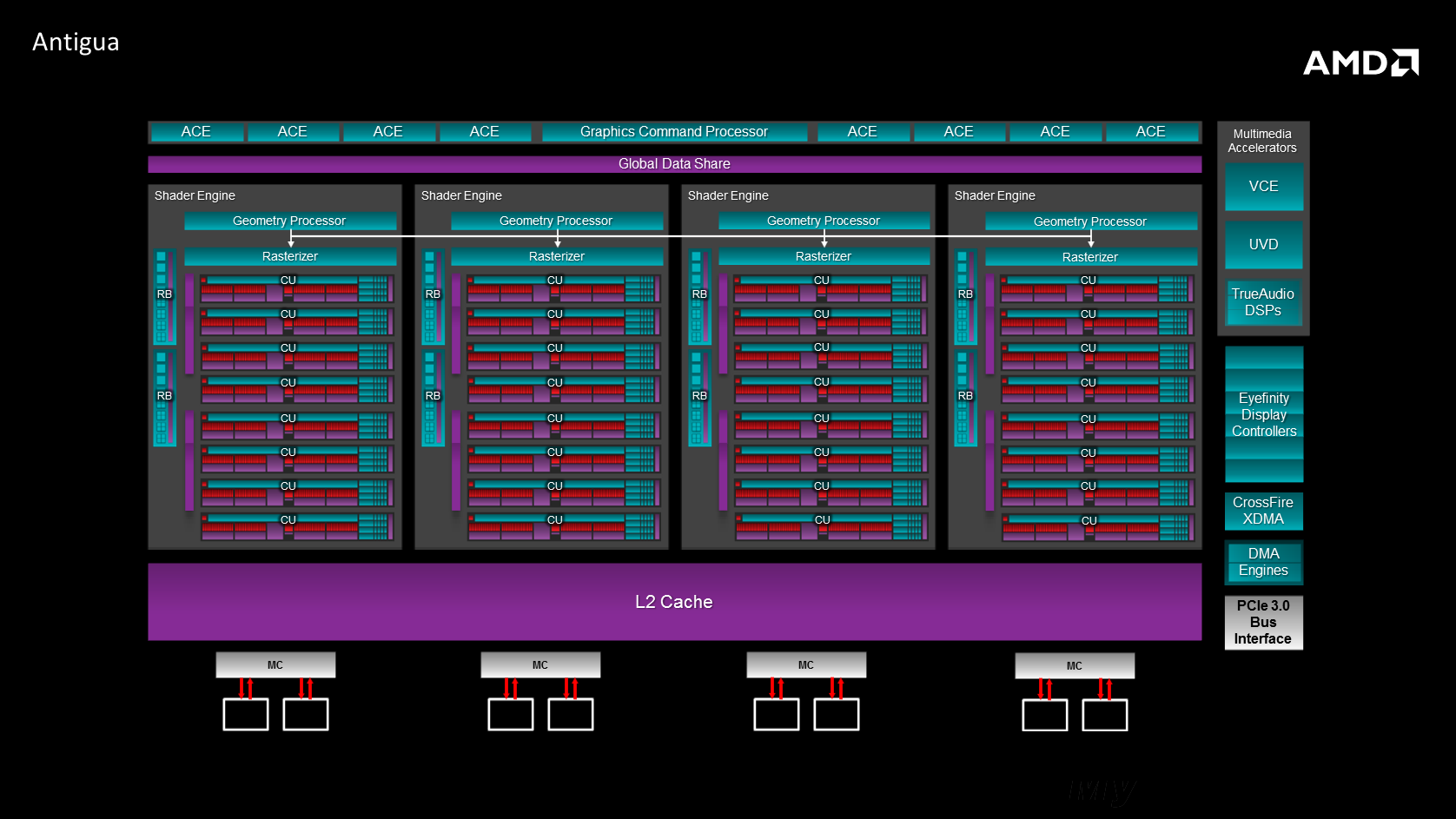Click Rasterizer in the leftmost Shader Engine
This screenshot has width=1456, height=819.
(290, 257)
